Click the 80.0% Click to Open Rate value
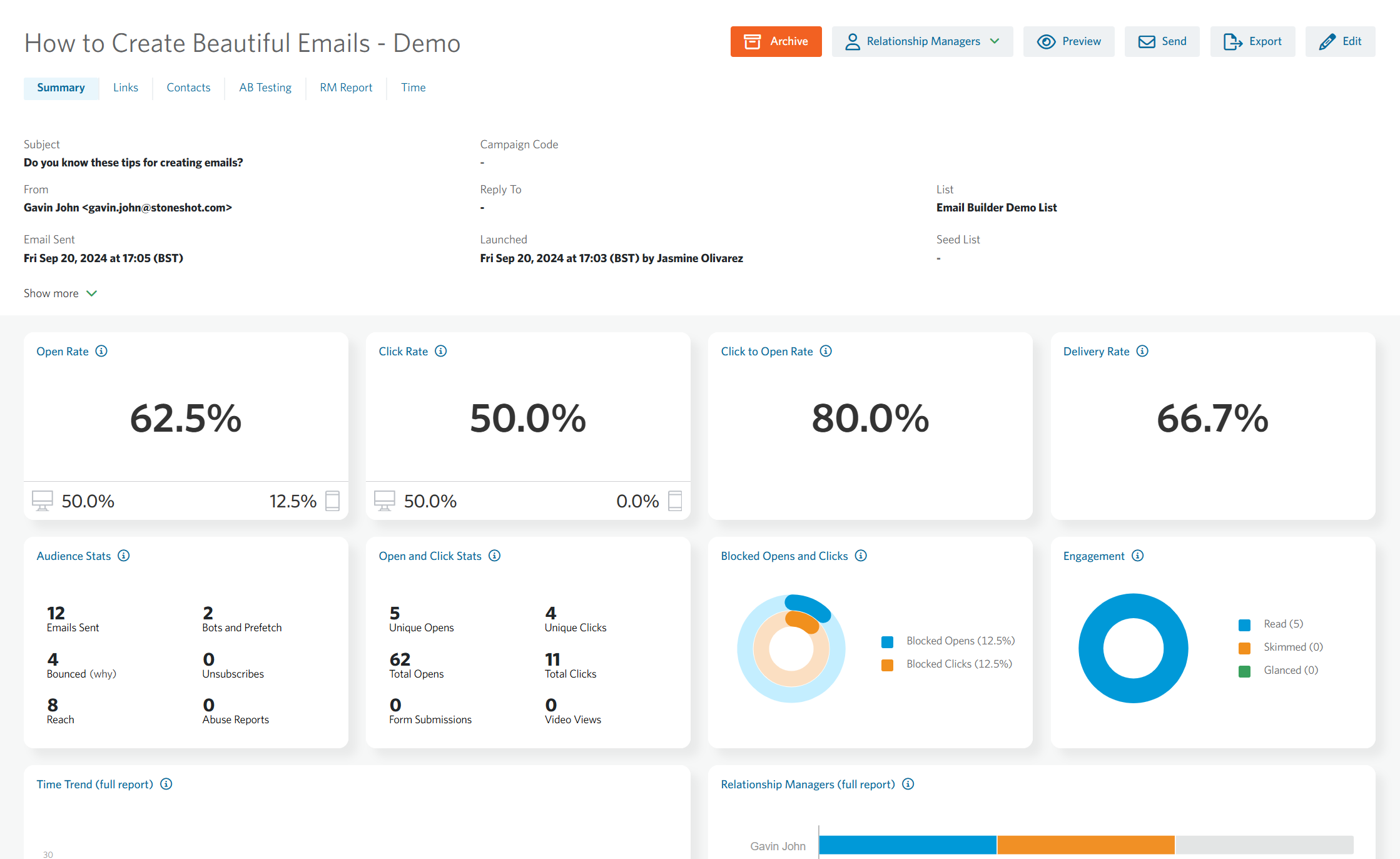1400x859 pixels. tap(870, 418)
